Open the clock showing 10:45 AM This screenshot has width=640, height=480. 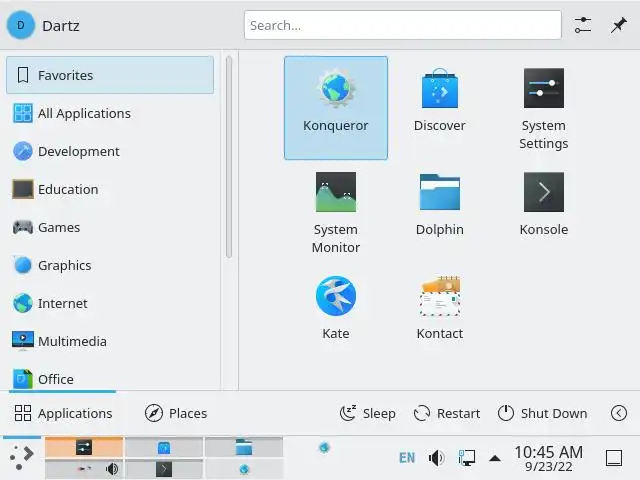[x=549, y=458]
